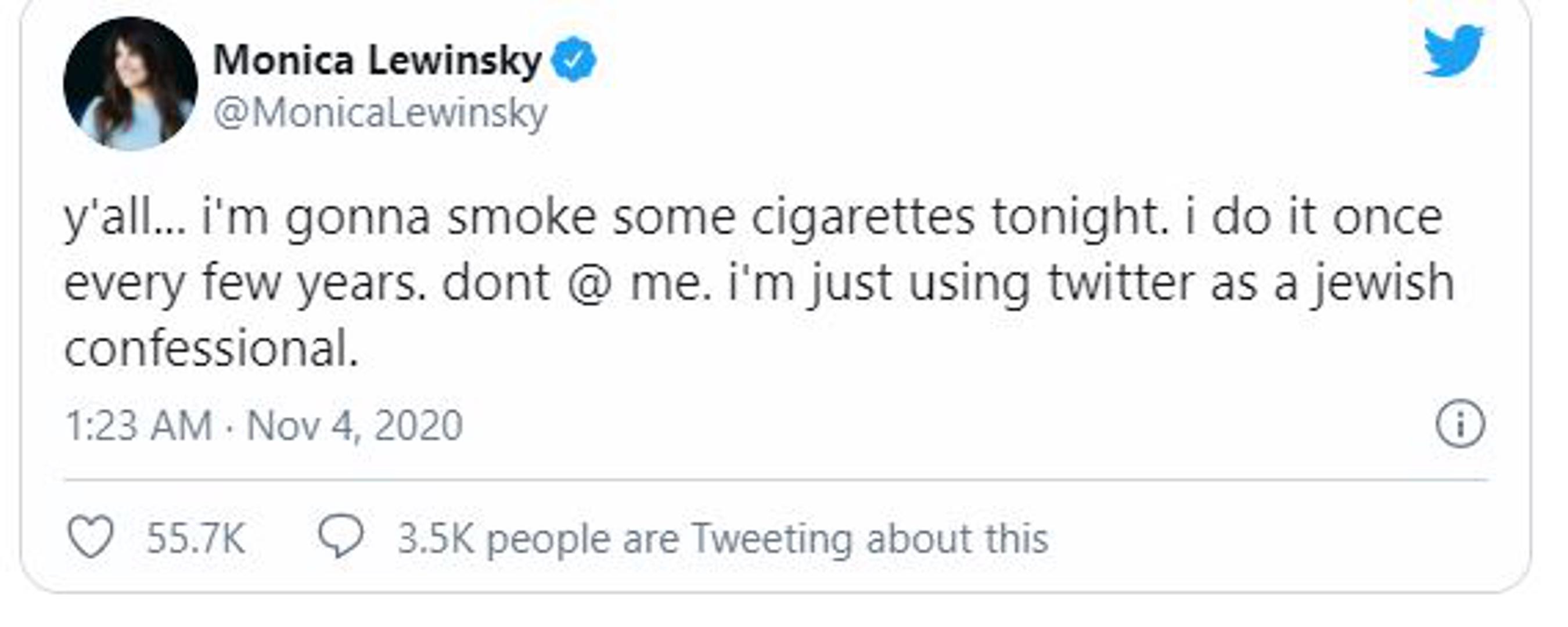Click the word "jewish" in the tweet text
The image size is (1568, 627).
coord(1383,284)
